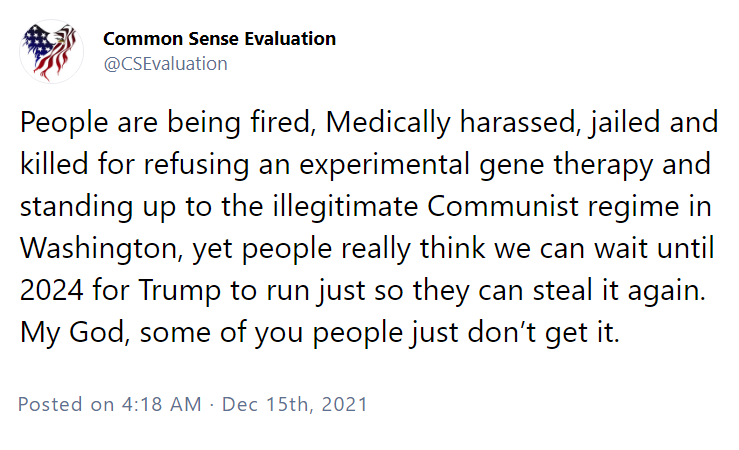Click the Common Sense Evaluation display name
The image size is (739, 450).
pyautogui.click(x=219, y=39)
